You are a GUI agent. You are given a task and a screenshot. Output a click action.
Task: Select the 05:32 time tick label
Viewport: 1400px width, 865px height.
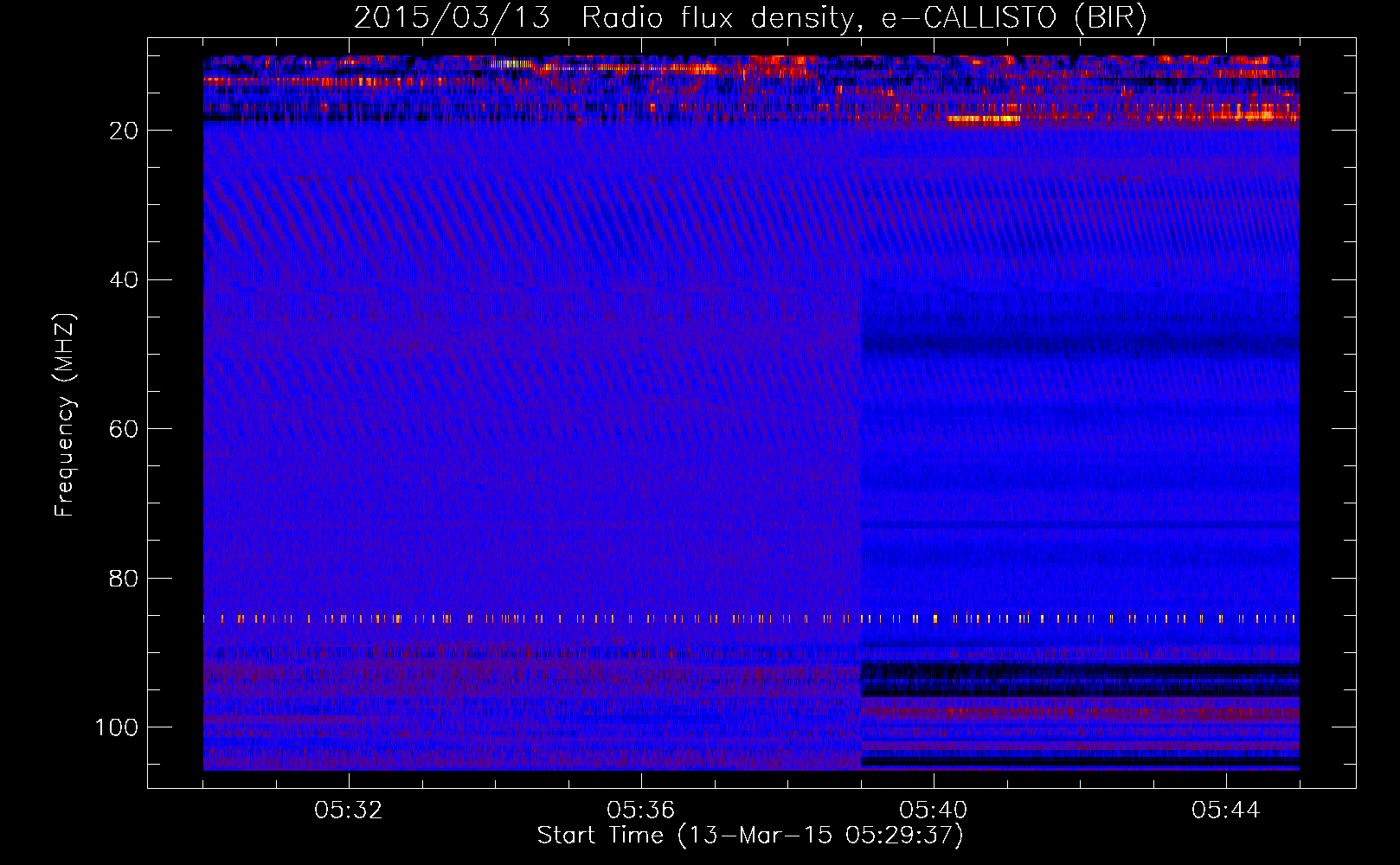point(349,811)
